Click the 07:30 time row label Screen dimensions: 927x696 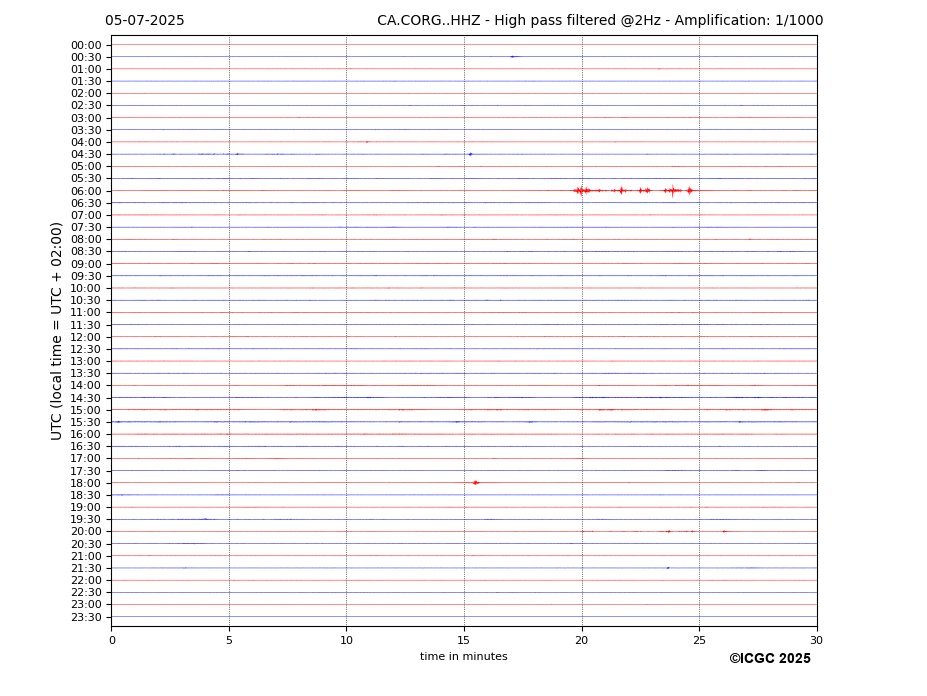click(86, 228)
